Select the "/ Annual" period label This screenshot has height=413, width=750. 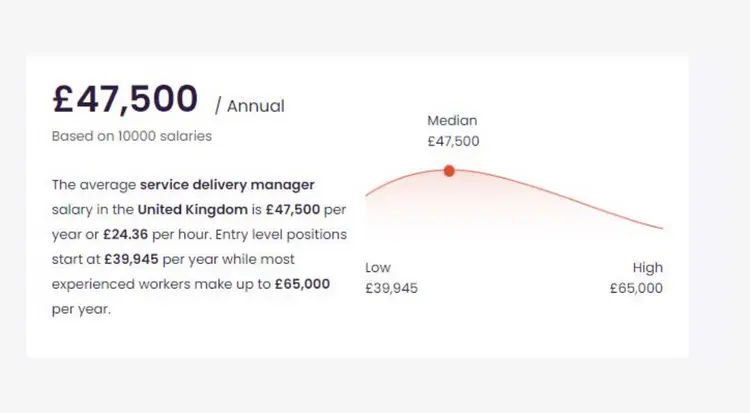pos(250,106)
